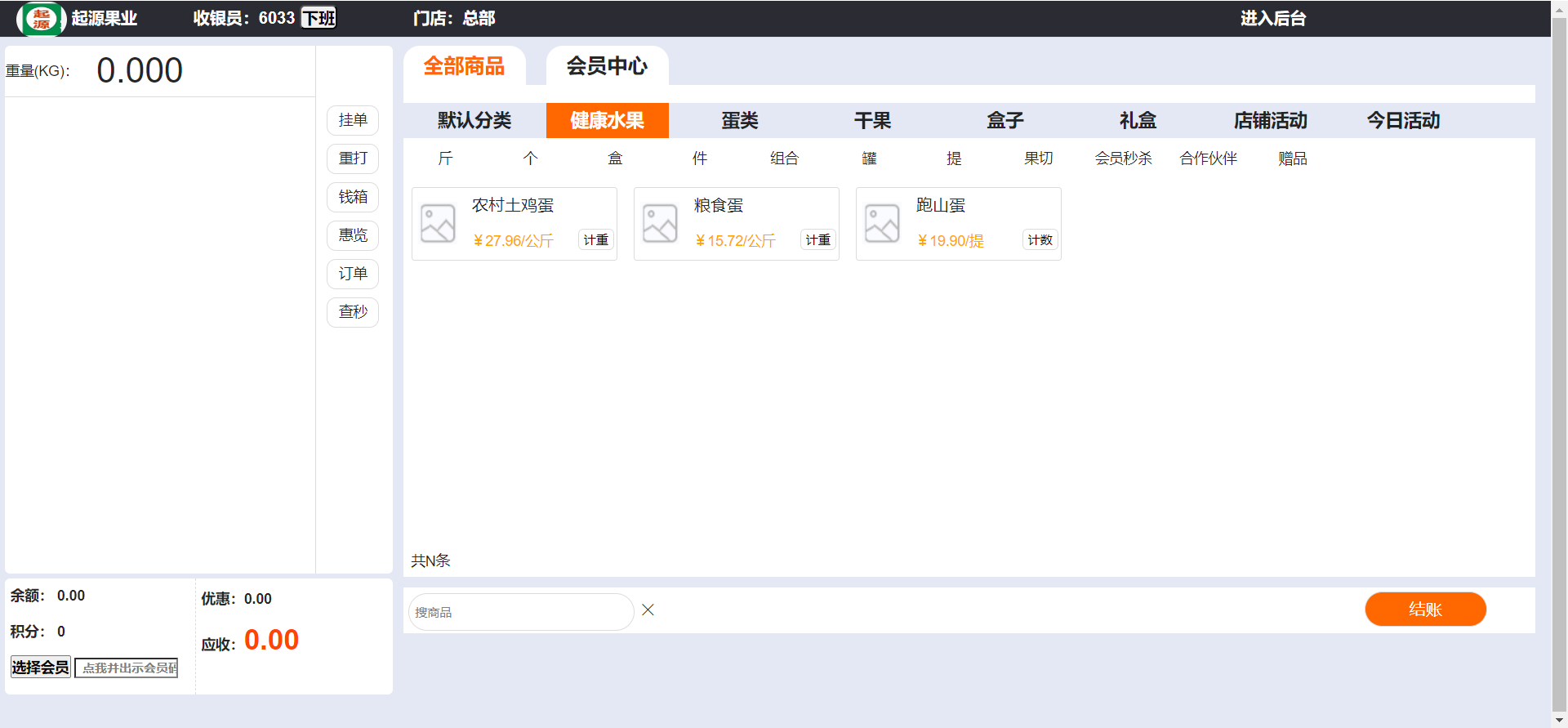Click the 计重 tag on 粮食蛋
Screen dimensions: 1568x728
pos(818,240)
